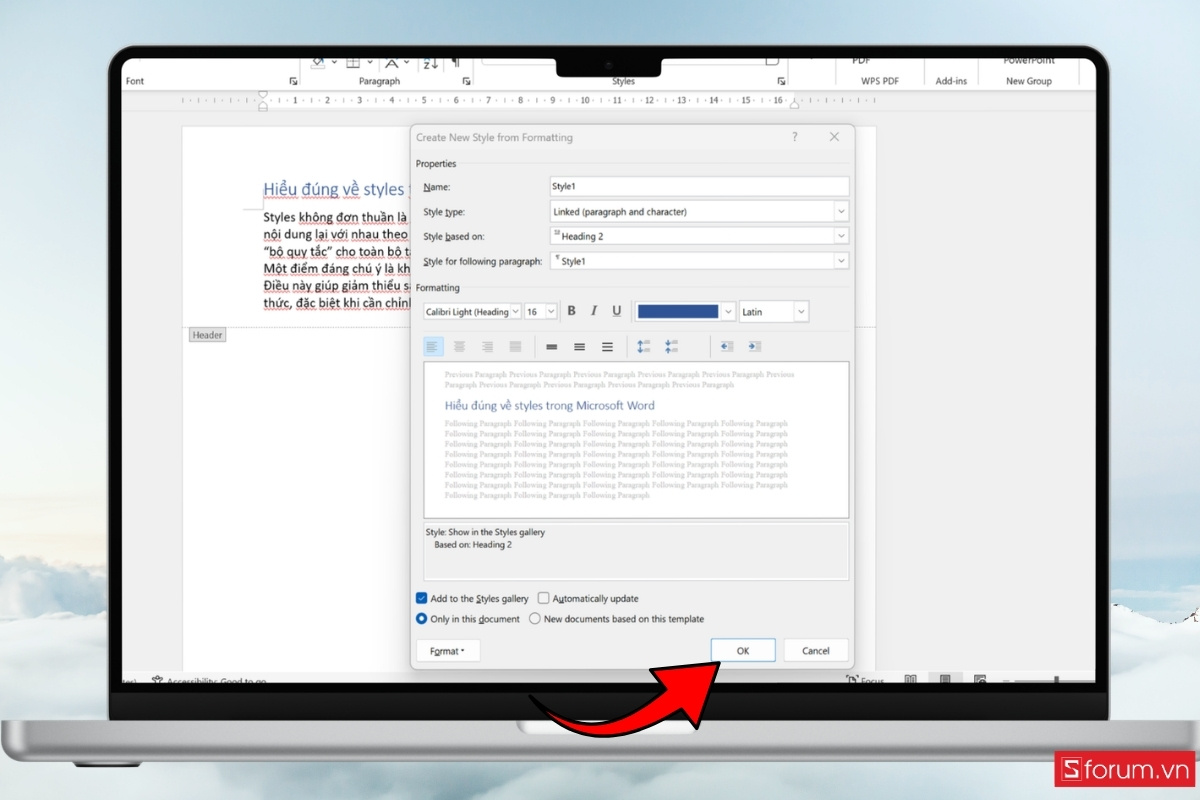Increase indent in the dialog

754,346
